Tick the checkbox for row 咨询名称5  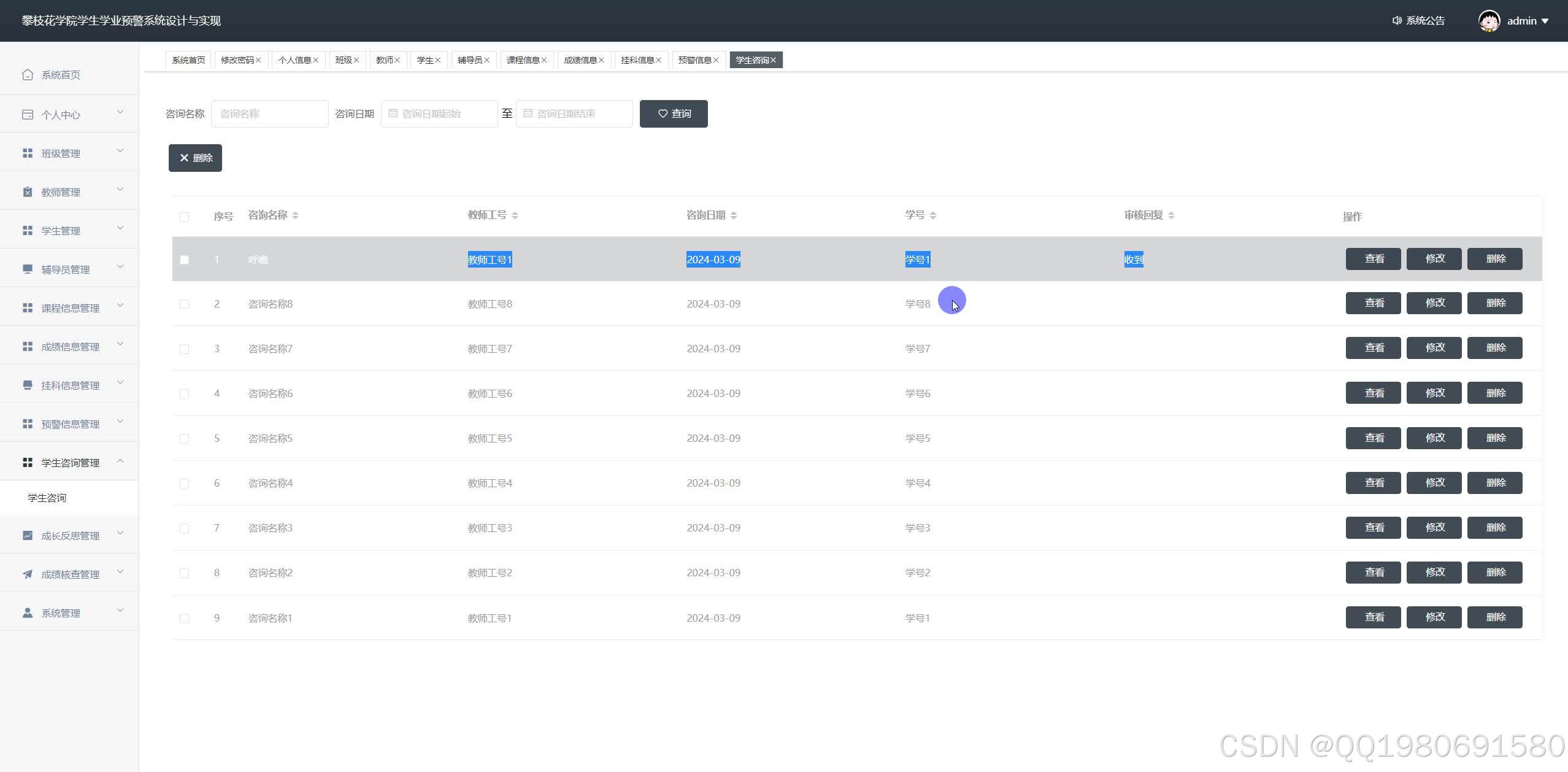(x=184, y=439)
